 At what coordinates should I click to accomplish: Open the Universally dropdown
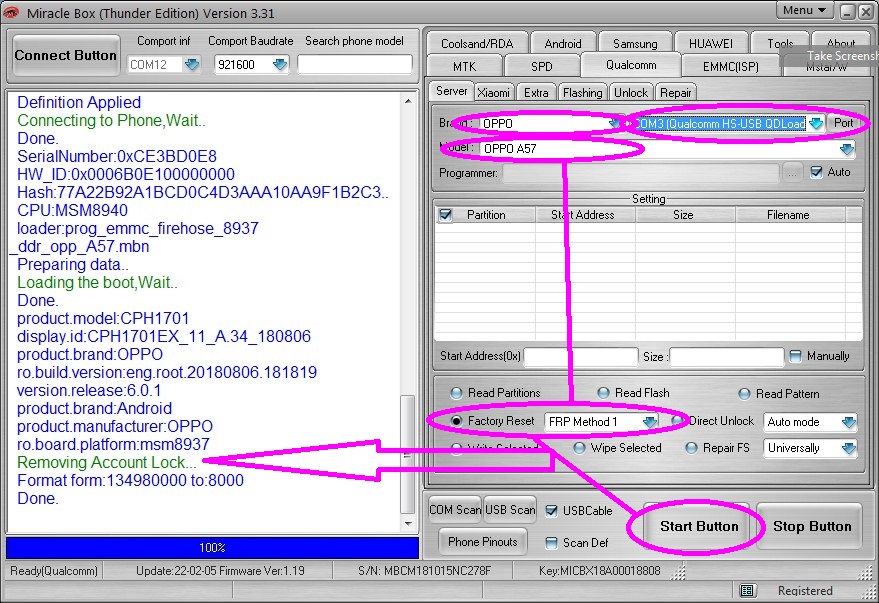(x=849, y=448)
